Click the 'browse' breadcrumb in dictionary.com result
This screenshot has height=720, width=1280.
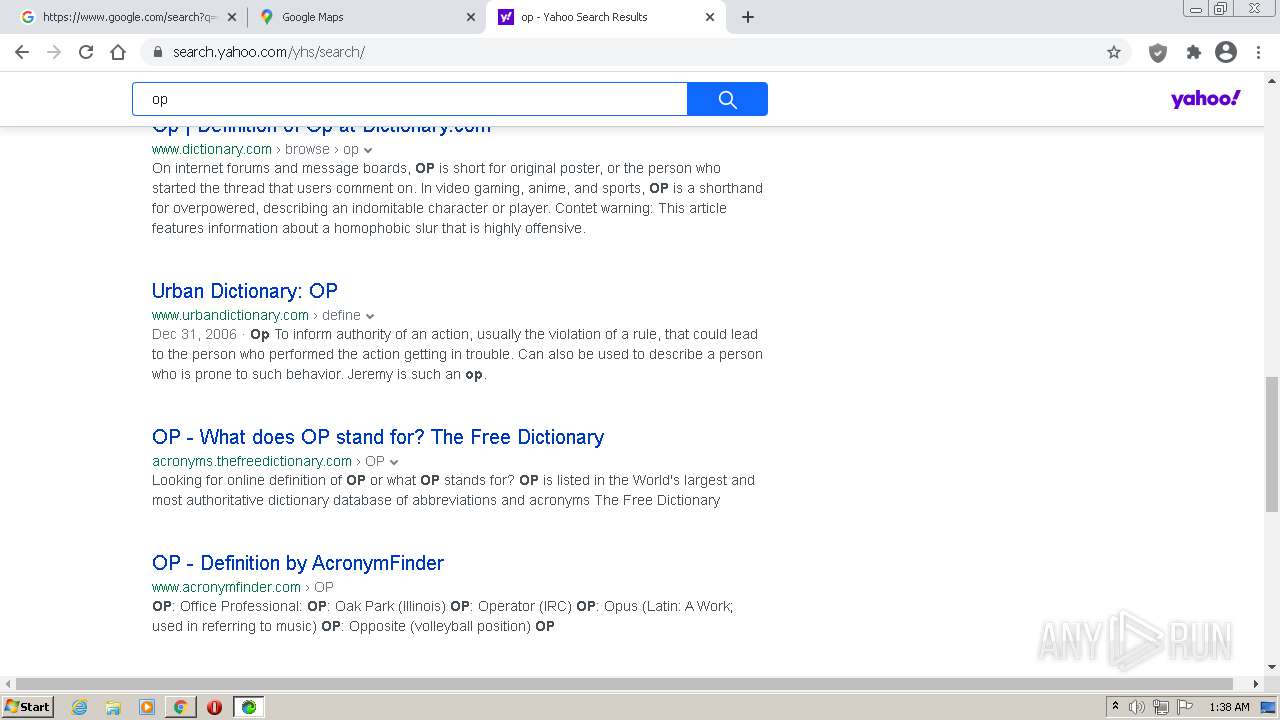(307, 149)
